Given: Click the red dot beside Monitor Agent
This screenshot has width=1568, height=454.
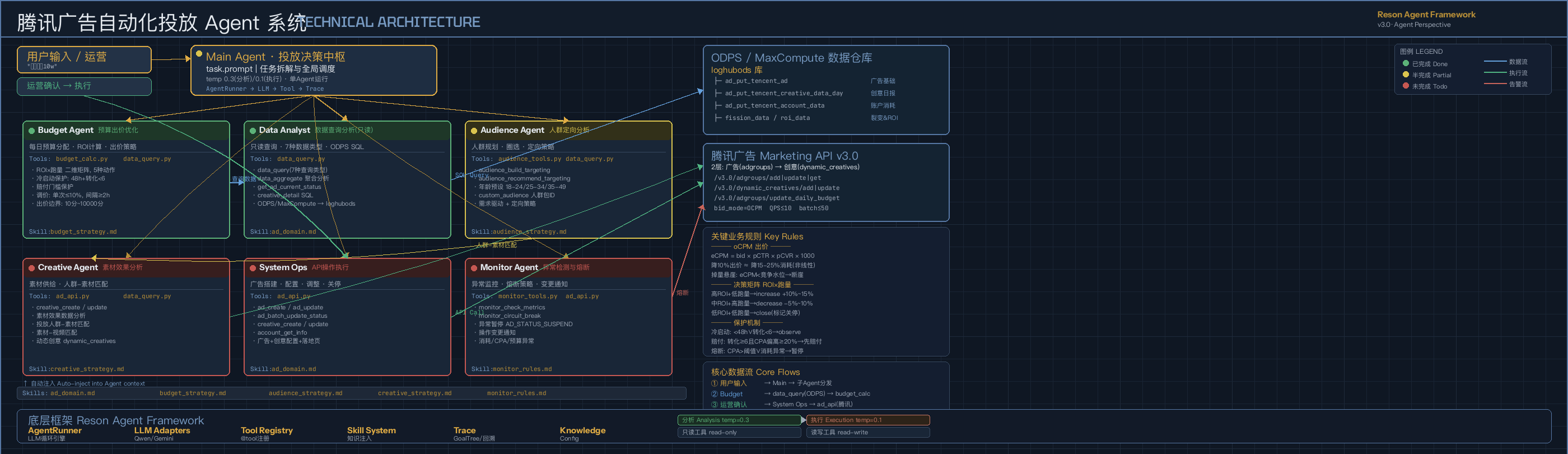Looking at the screenshot, I should [474, 267].
